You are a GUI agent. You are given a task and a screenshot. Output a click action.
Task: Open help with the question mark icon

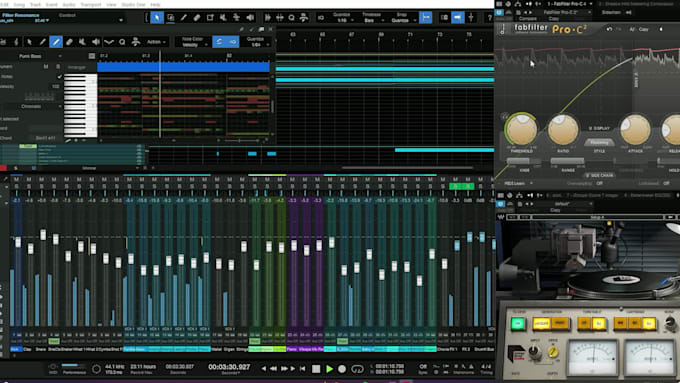(x=489, y=18)
